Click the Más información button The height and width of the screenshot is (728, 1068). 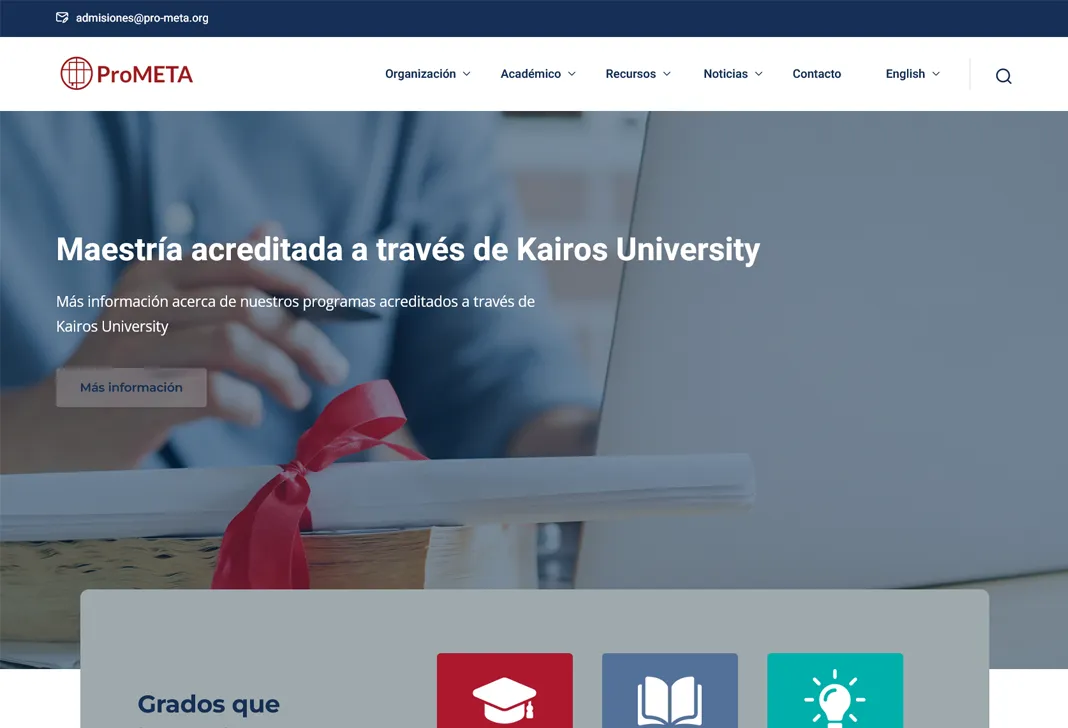[x=131, y=387]
